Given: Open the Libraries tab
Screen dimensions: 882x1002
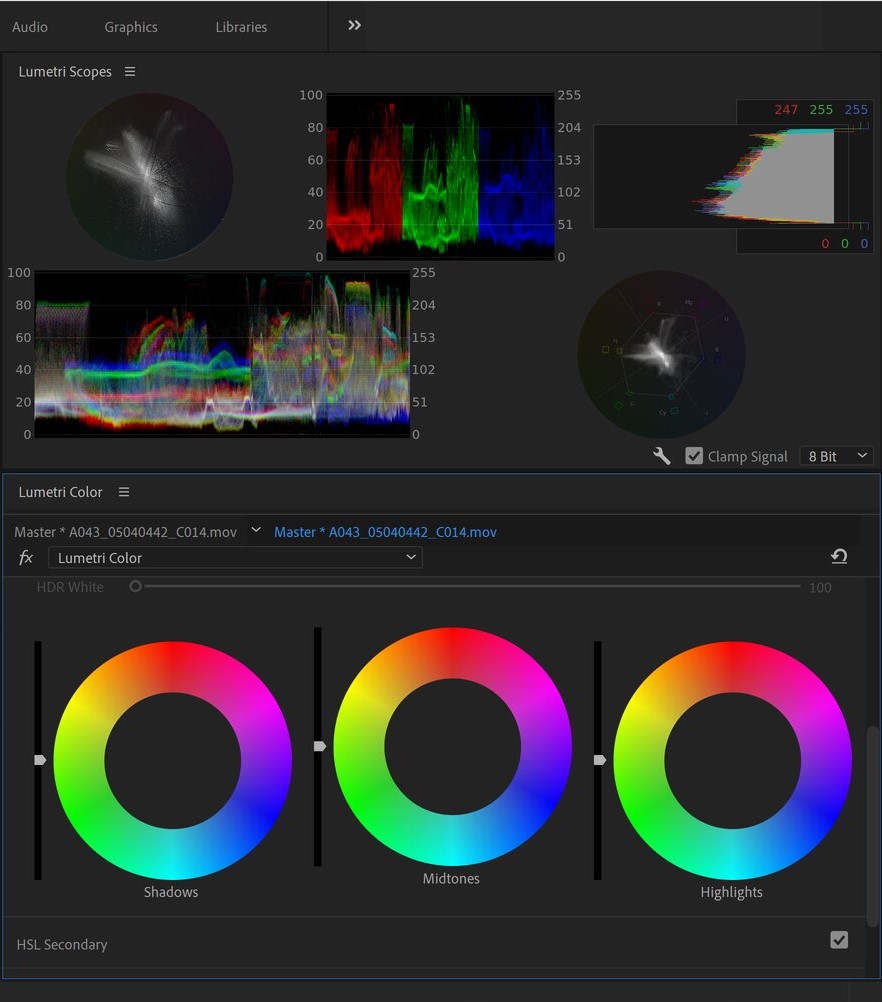Looking at the screenshot, I should [240, 27].
